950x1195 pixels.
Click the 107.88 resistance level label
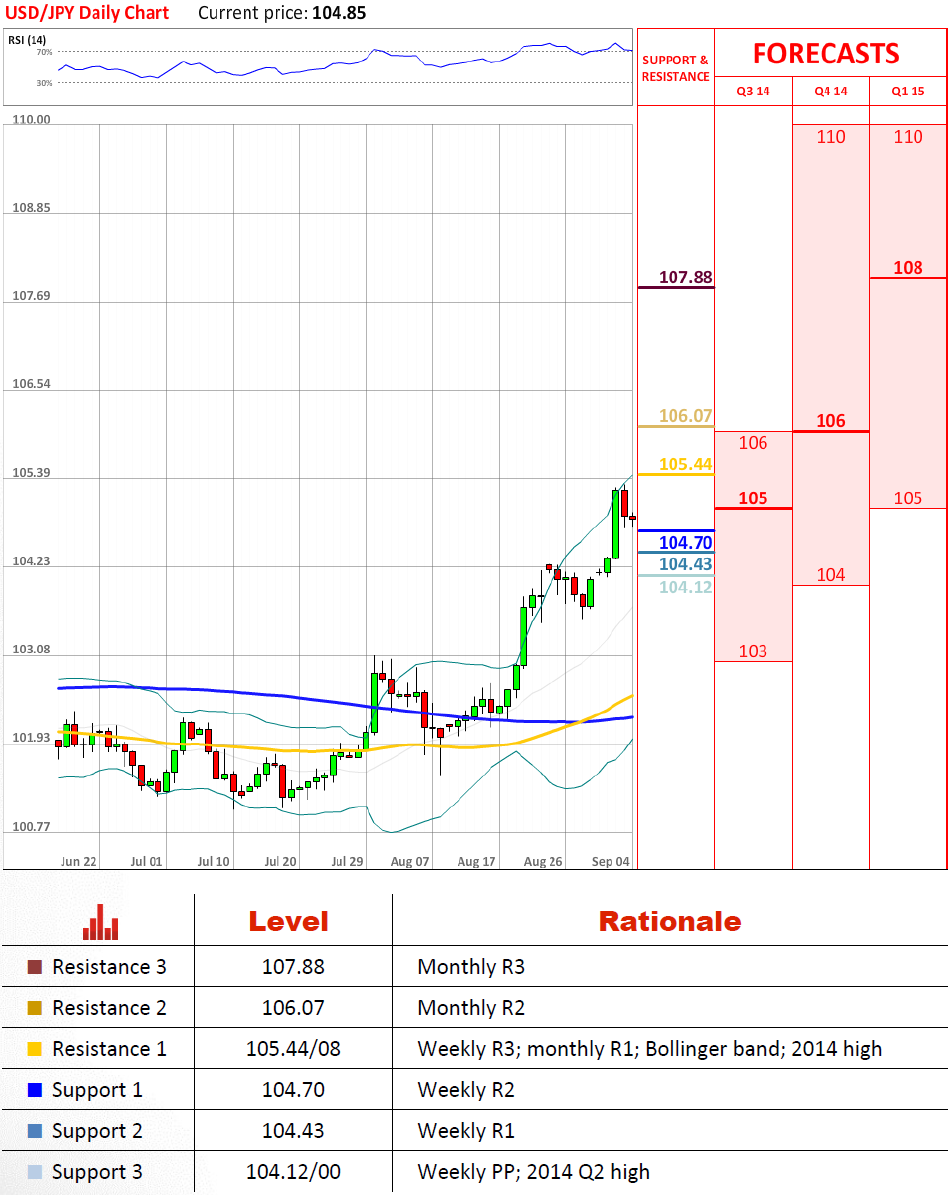click(x=686, y=277)
